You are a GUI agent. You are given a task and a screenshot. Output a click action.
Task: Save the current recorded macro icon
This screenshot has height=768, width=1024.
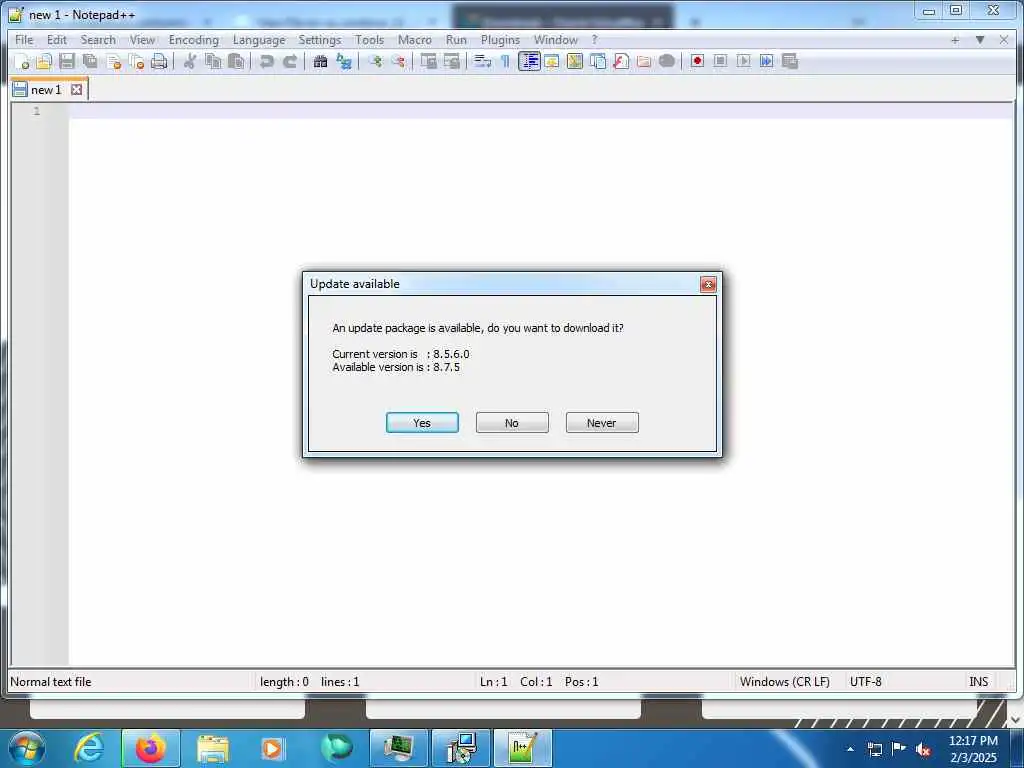click(790, 61)
